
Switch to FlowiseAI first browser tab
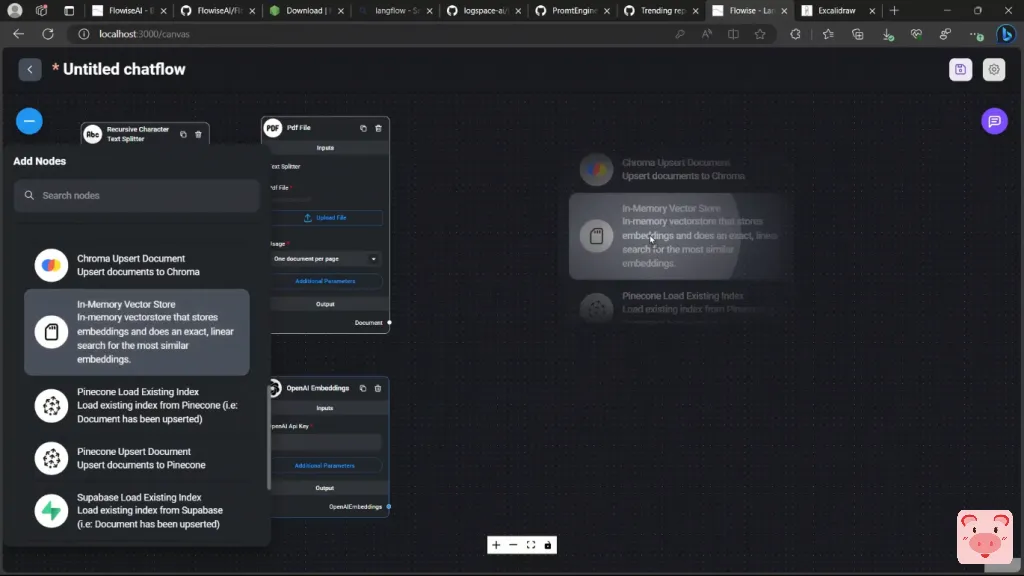(x=131, y=10)
